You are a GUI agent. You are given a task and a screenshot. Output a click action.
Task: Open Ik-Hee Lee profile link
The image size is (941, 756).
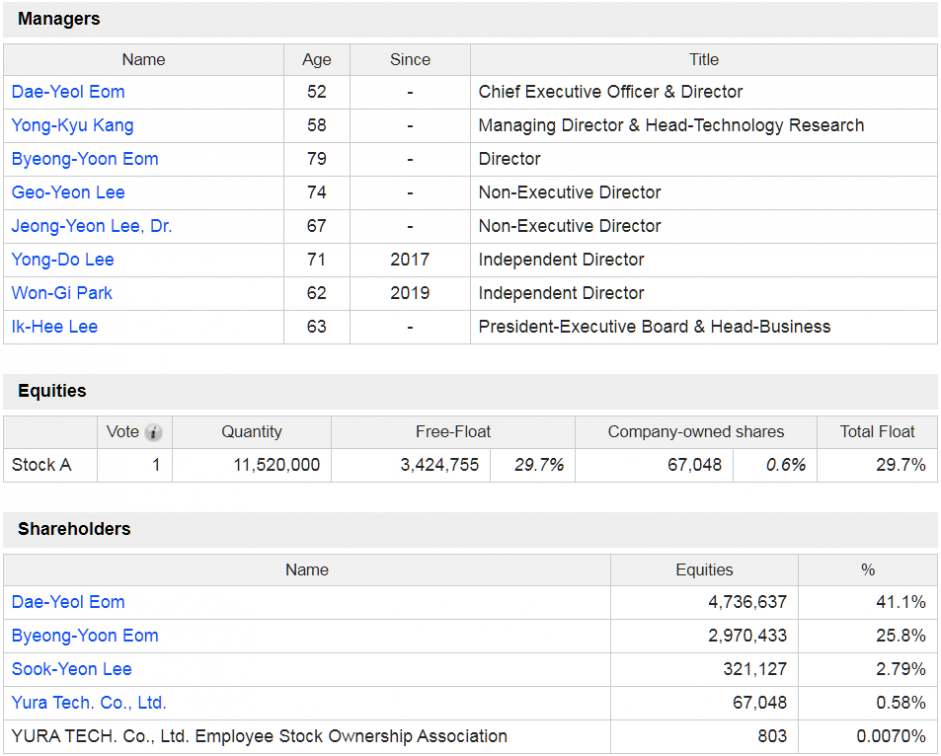pyautogui.click(x=55, y=327)
